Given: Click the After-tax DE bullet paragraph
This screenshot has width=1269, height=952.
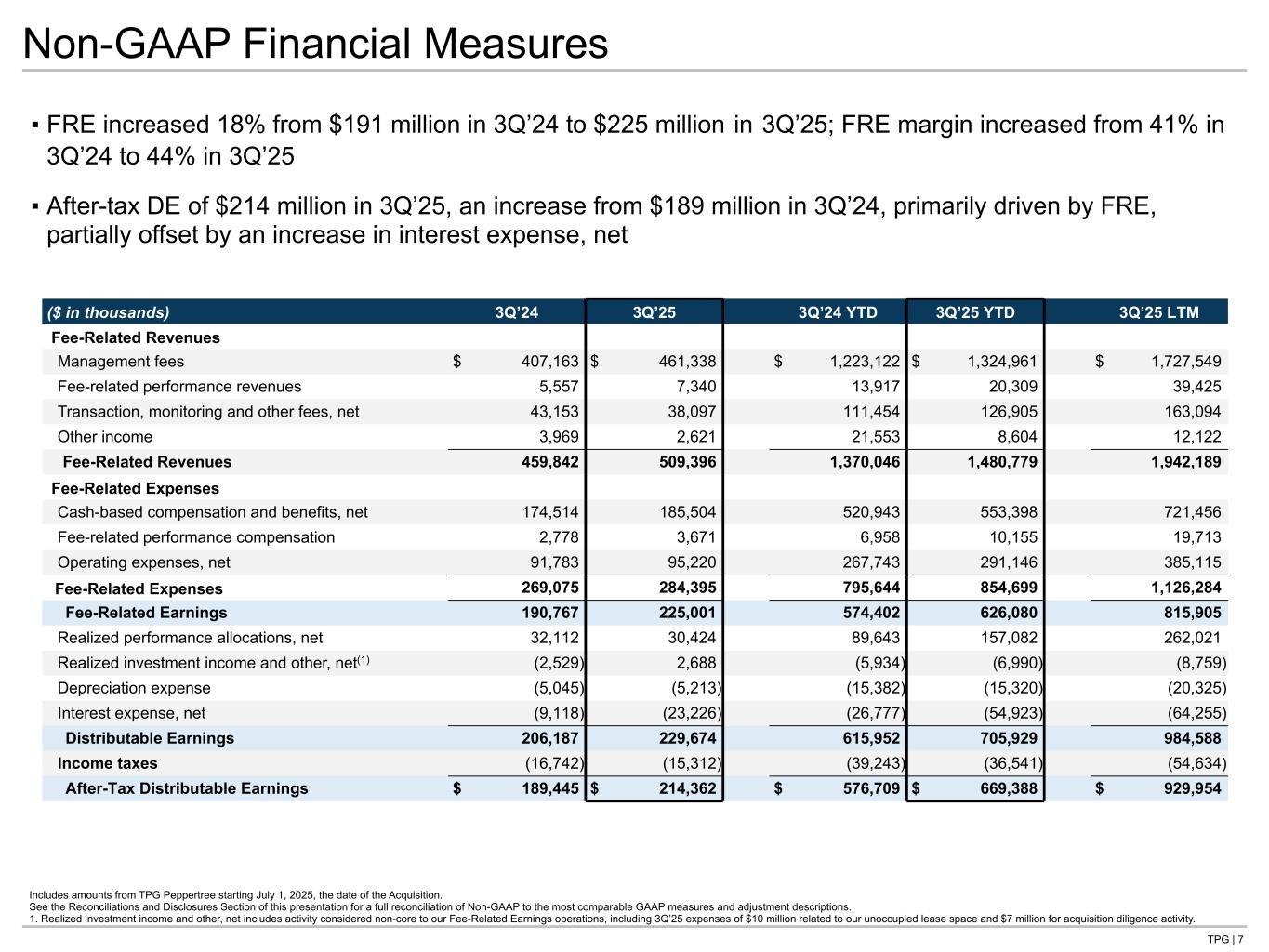Looking at the screenshot, I should tap(601, 219).
